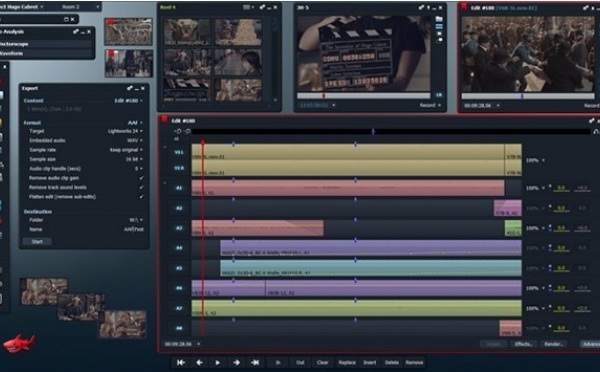Zoom in the timeline with right magnifier
The width and height of the screenshot is (600, 372).
pos(187,131)
